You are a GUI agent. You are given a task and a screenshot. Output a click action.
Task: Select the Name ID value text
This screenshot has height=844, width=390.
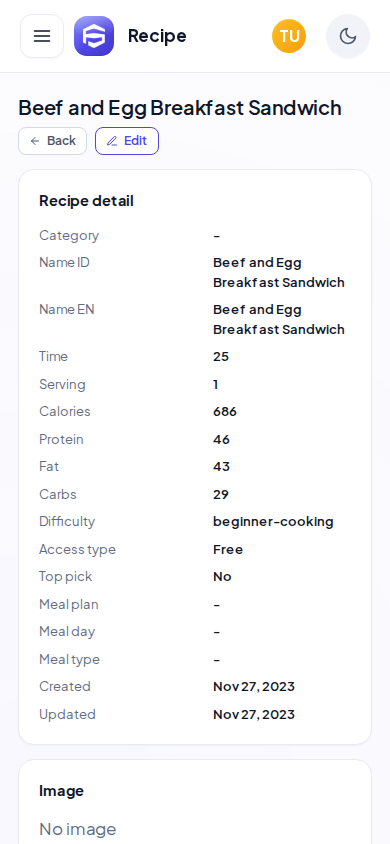[279, 272]
